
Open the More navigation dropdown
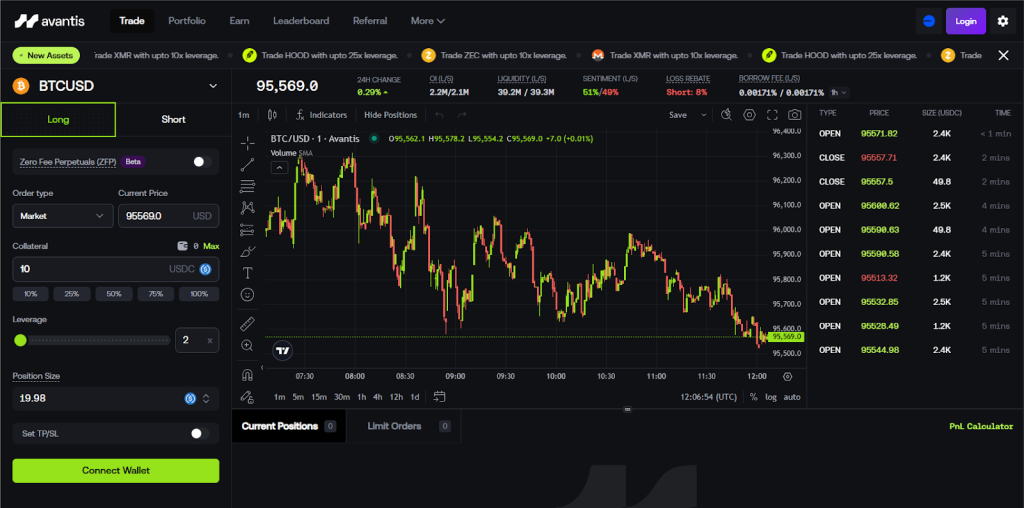pyautogui.click(x=428, y=21)
